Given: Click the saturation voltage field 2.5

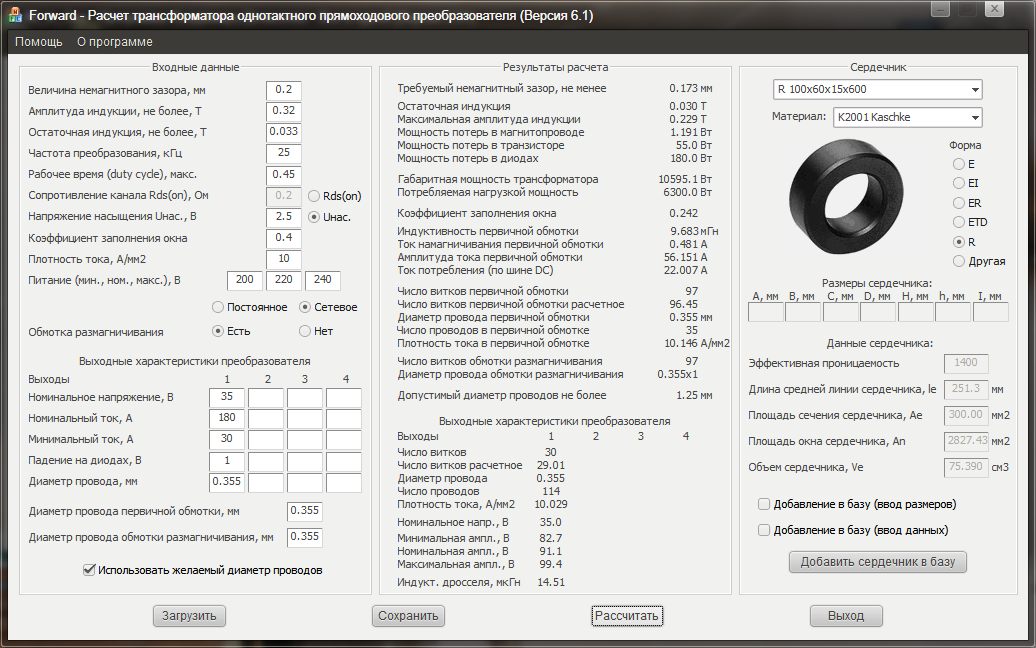Looking at the screenshot, I should coord(284,217).
